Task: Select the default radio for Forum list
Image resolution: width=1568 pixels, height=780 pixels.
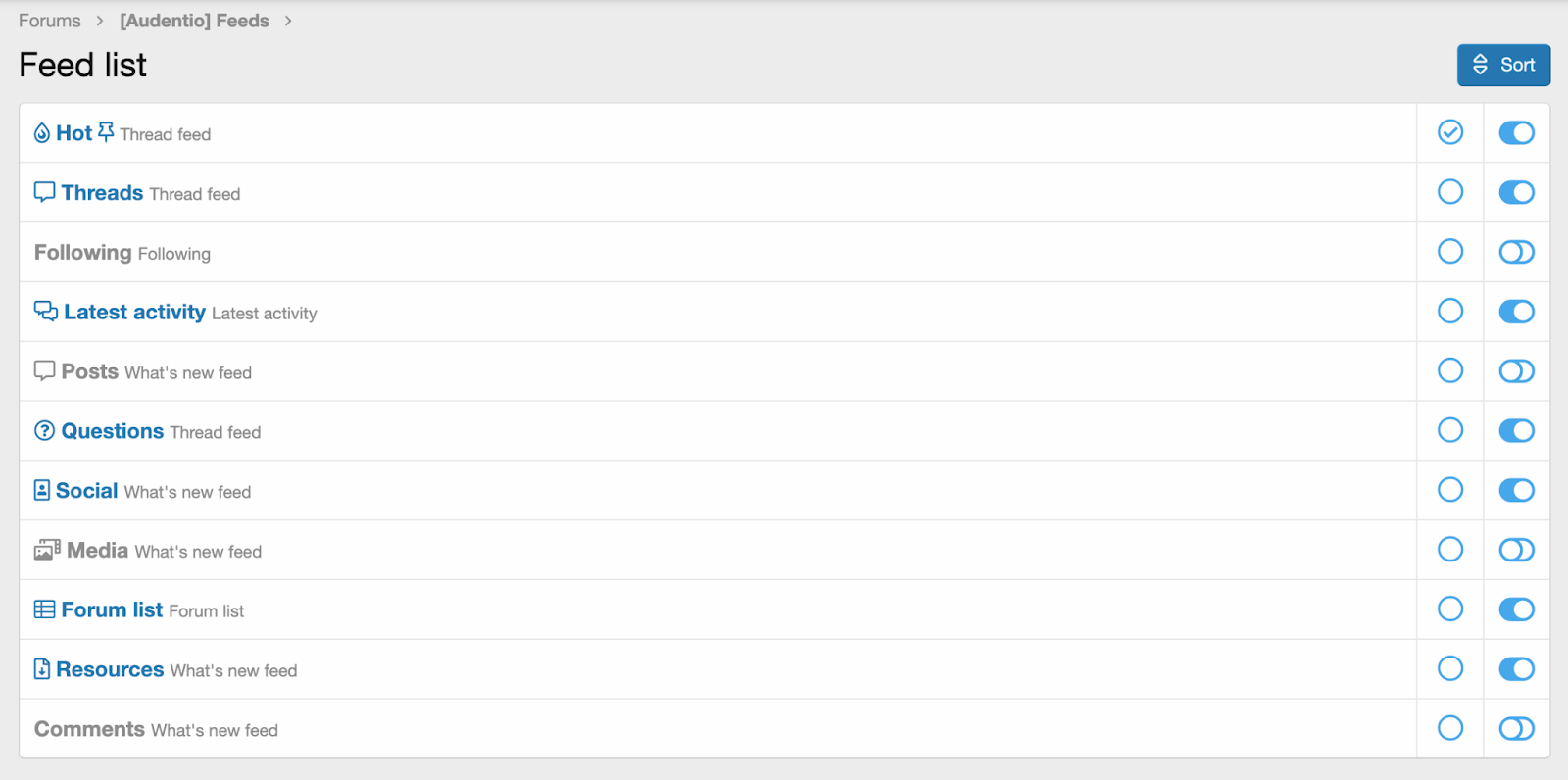Action: (1450, 609)
